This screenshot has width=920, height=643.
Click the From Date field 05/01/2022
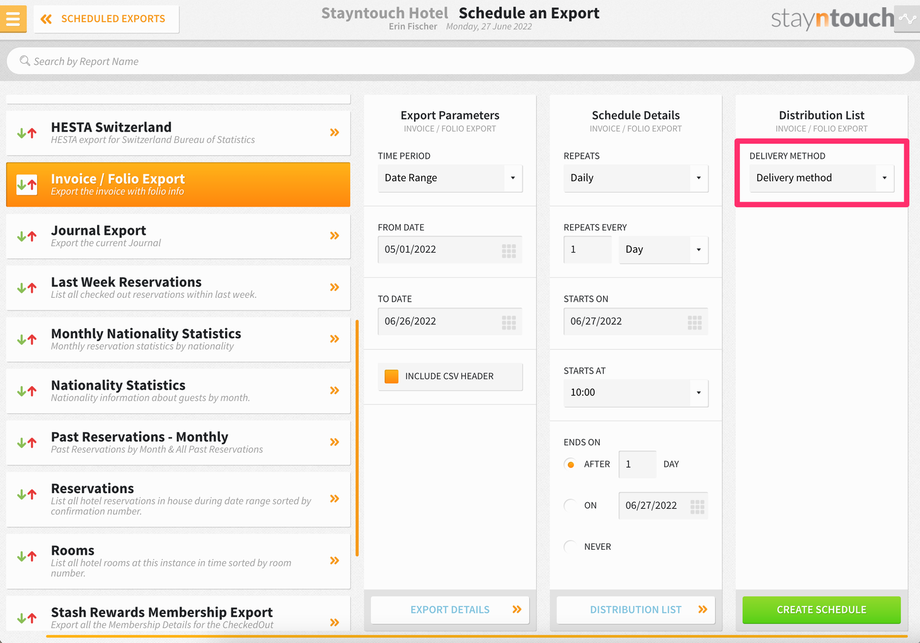450,250
